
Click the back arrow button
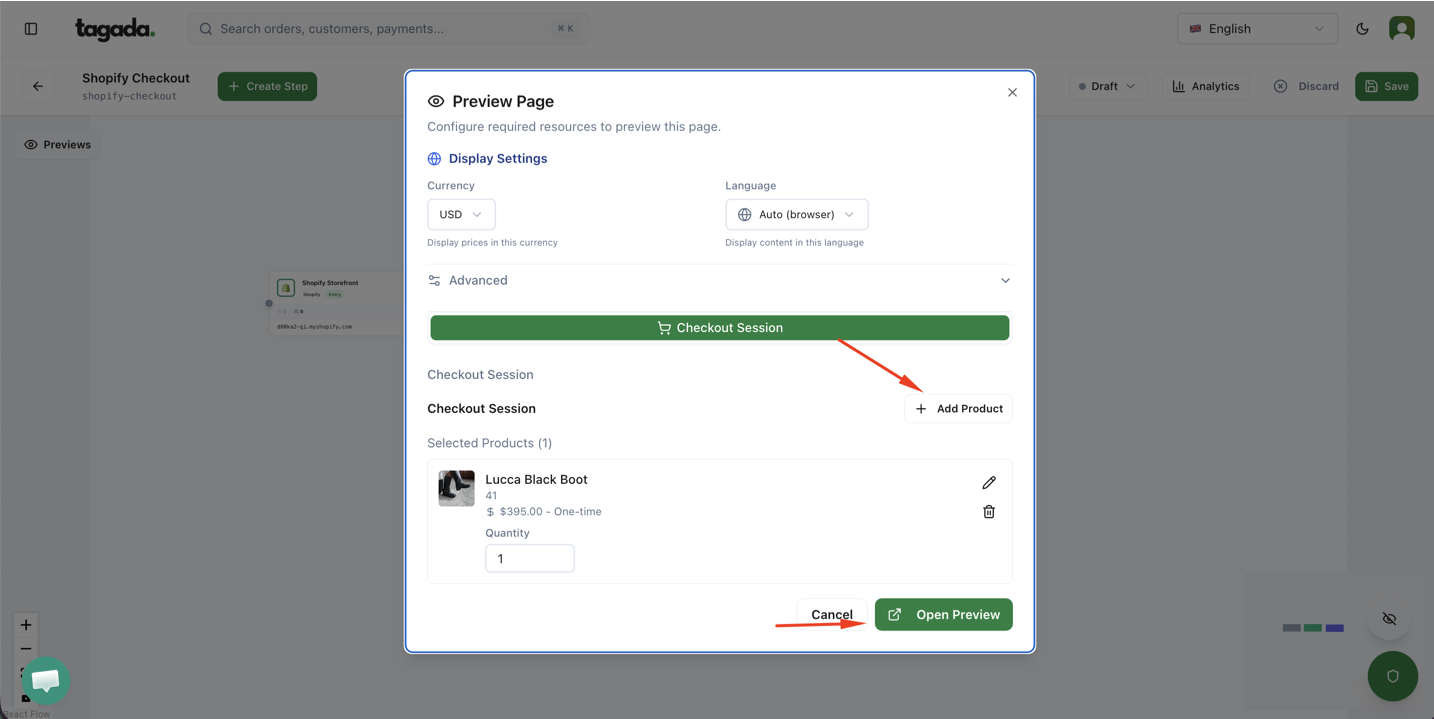click(38, 86)
